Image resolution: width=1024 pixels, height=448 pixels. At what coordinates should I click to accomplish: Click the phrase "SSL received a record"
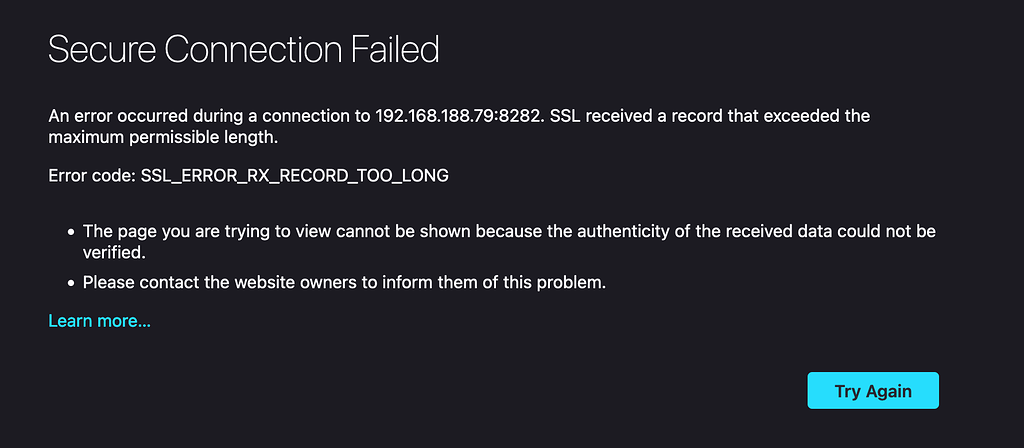click(x=620, y=117)
